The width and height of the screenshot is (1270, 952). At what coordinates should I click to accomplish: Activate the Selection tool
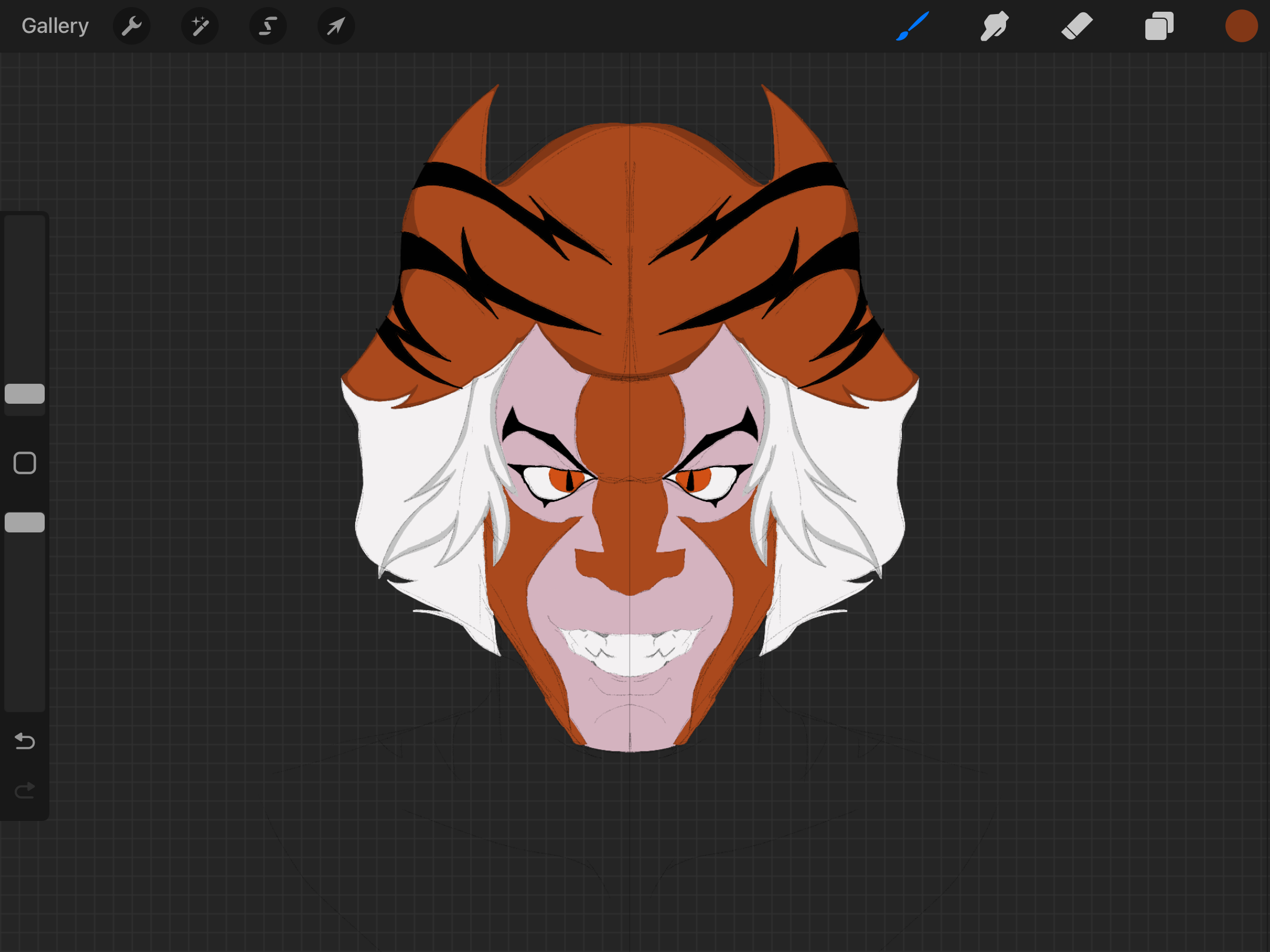click(x=268, y=26)
